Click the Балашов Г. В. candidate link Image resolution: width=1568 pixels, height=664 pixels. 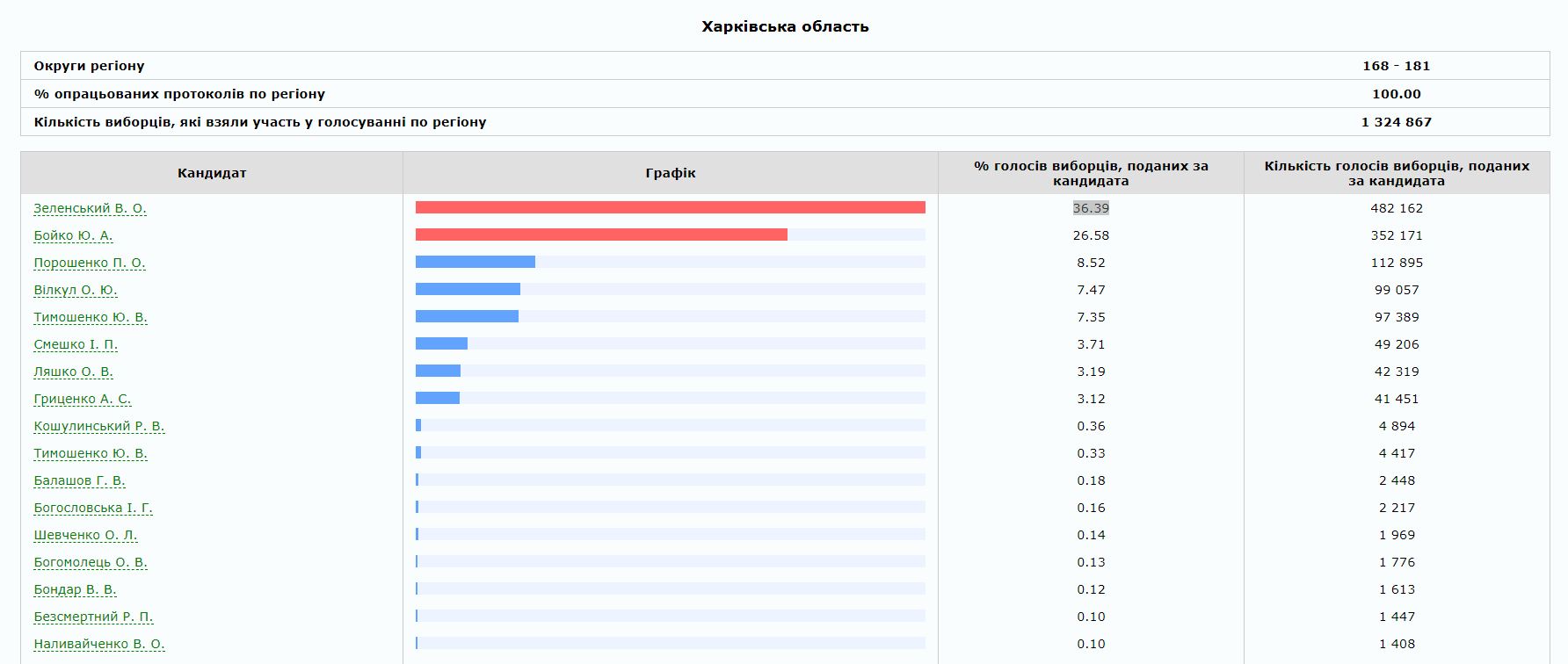pyautogui.click(x=79, y=480)
